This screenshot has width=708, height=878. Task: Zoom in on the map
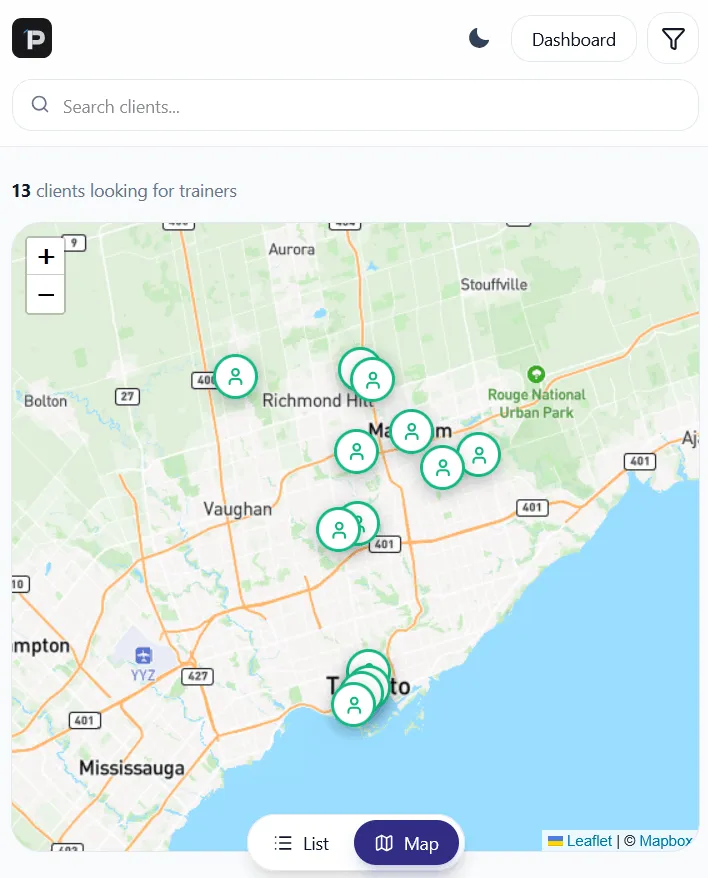coord(46,256)
